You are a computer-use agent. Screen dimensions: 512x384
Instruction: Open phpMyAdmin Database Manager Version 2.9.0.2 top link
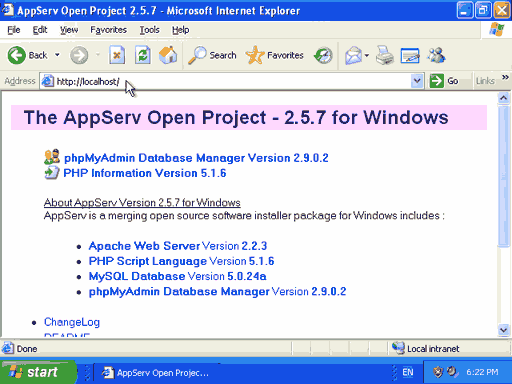[196, 158]
